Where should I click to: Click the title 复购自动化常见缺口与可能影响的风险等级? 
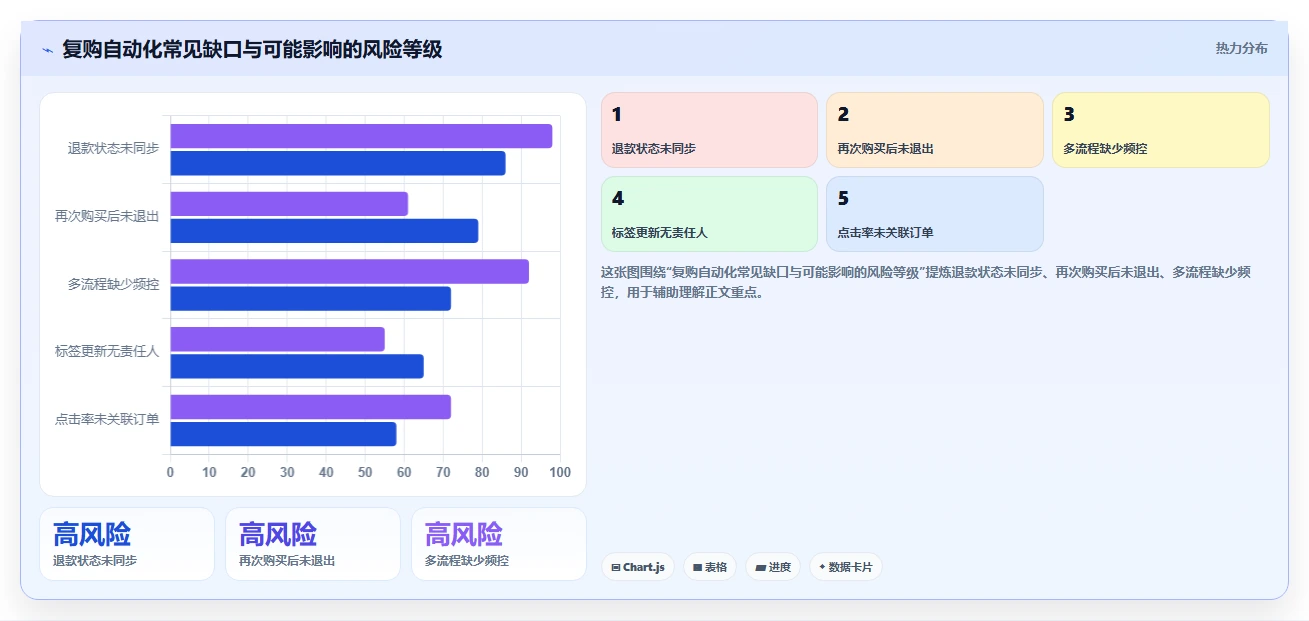[252, 49]
